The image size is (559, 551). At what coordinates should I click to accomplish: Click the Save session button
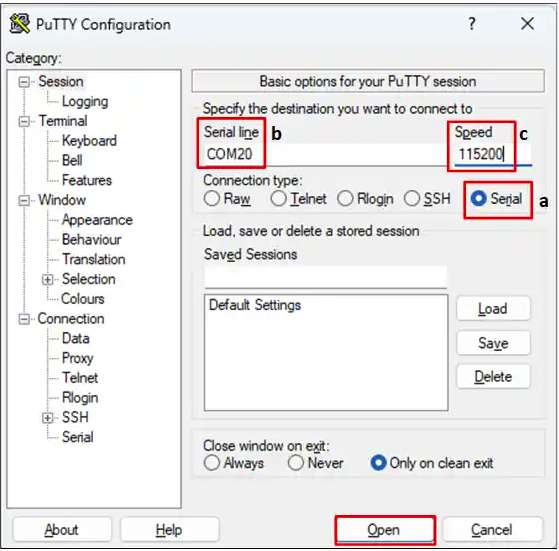493,343
